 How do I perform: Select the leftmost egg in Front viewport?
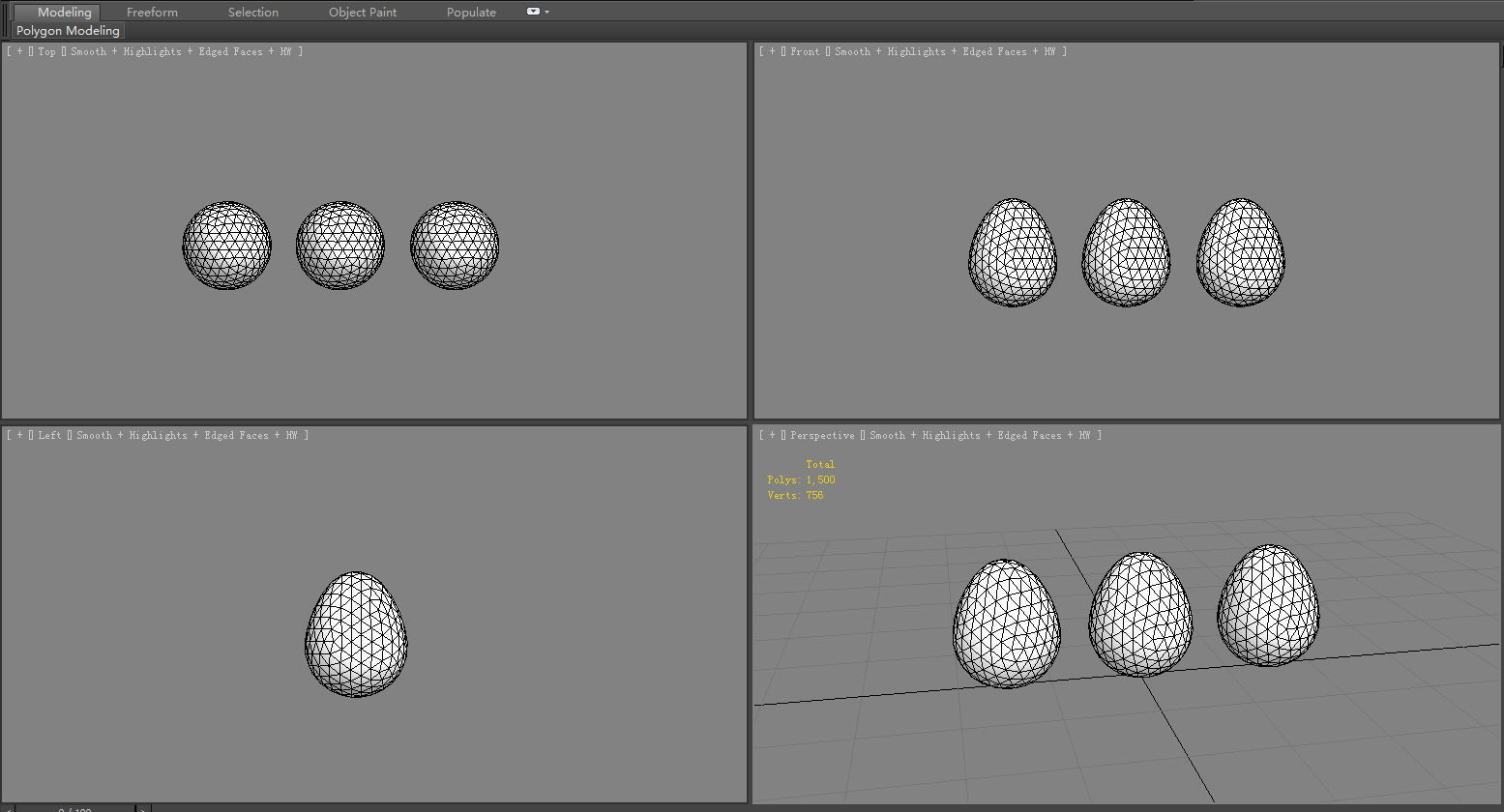(1013, 253)
